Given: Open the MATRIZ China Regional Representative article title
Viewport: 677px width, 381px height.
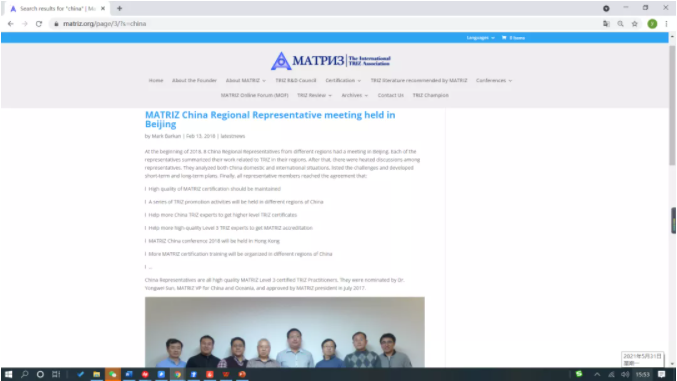Looking at the screenshot, I should pos(270,119).
